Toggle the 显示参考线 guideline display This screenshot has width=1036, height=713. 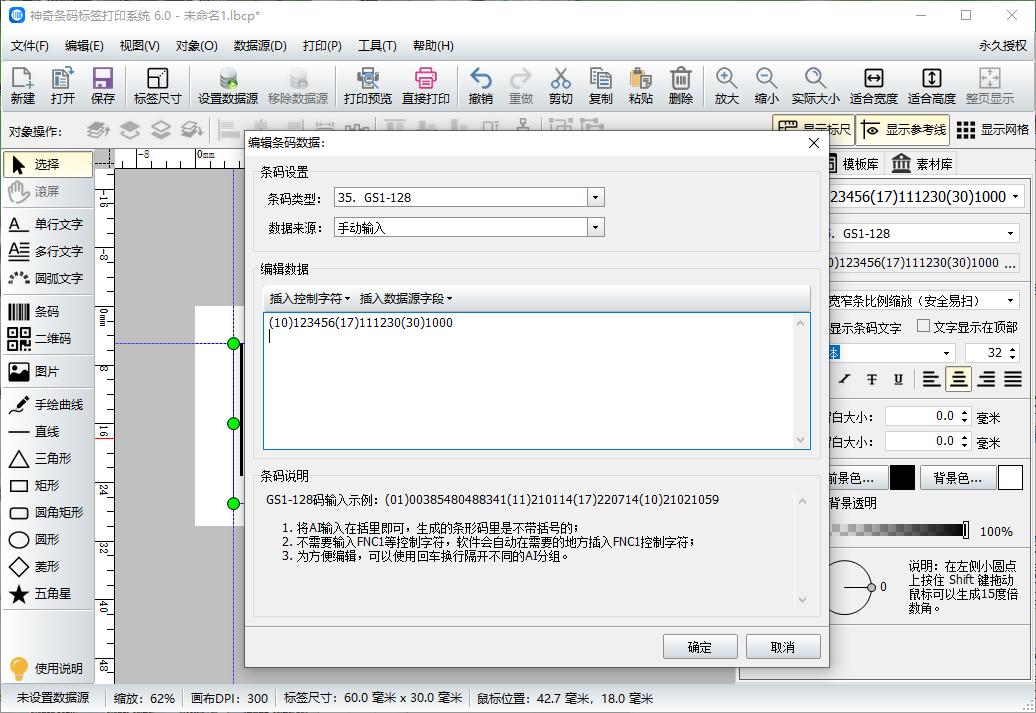tap(903, 129)
